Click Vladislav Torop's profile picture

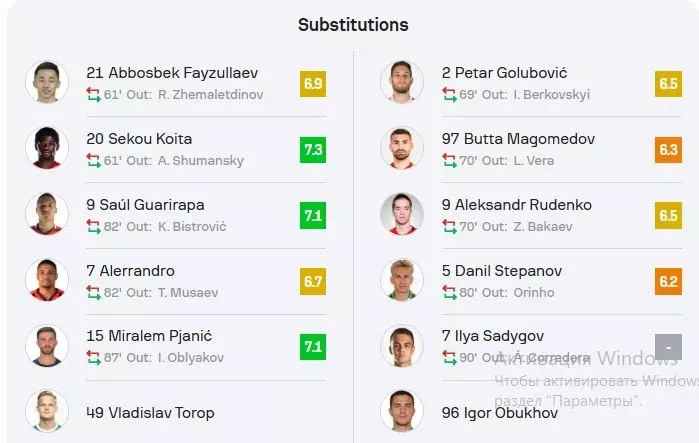click(47, 411)
